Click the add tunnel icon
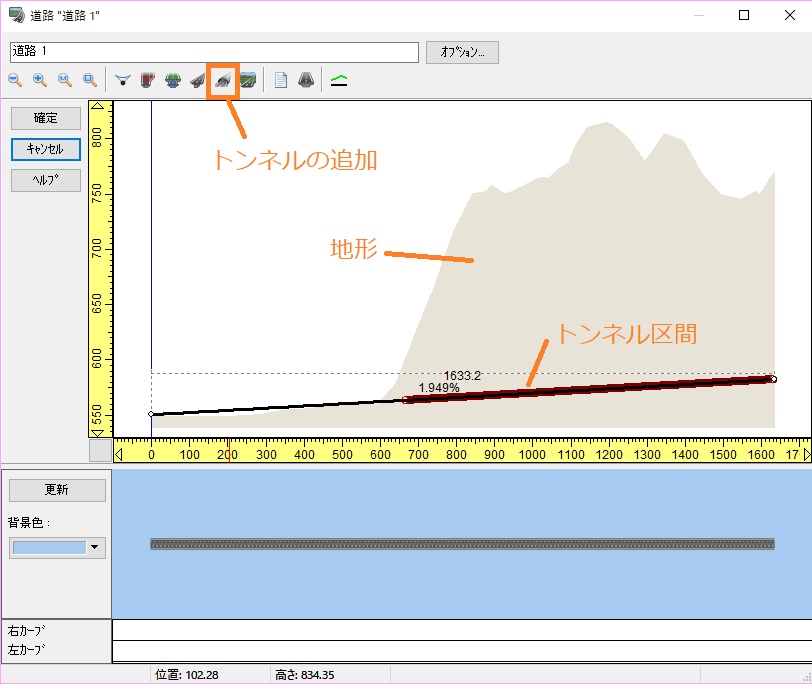 [x=223, y=80]
